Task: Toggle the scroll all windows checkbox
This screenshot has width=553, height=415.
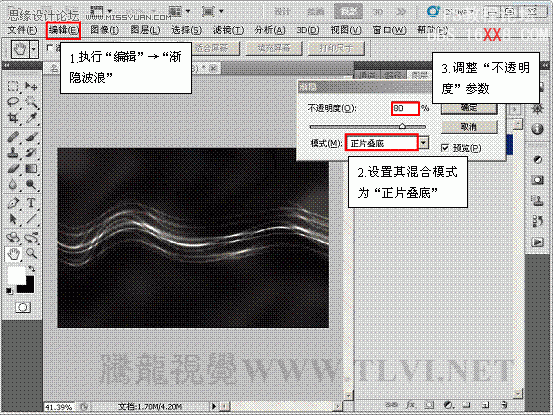Action: tap(50, 47)
